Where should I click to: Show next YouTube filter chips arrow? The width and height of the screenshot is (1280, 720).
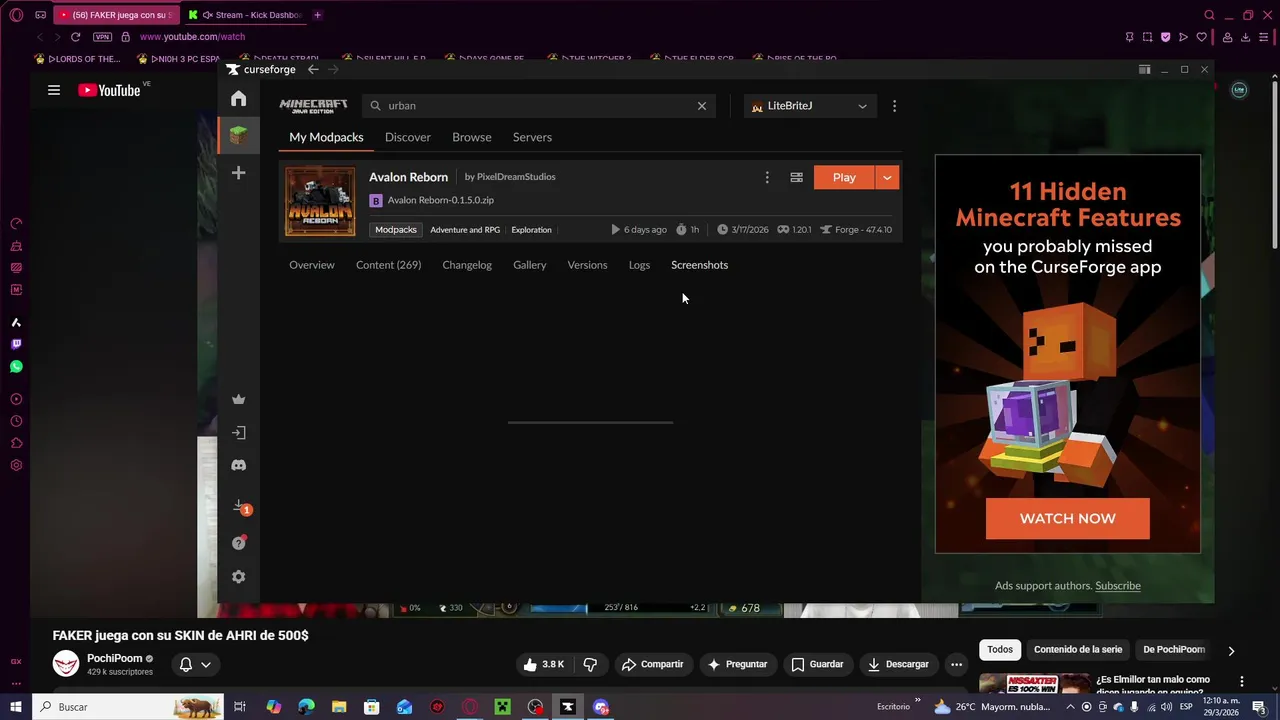[1231, 650]
